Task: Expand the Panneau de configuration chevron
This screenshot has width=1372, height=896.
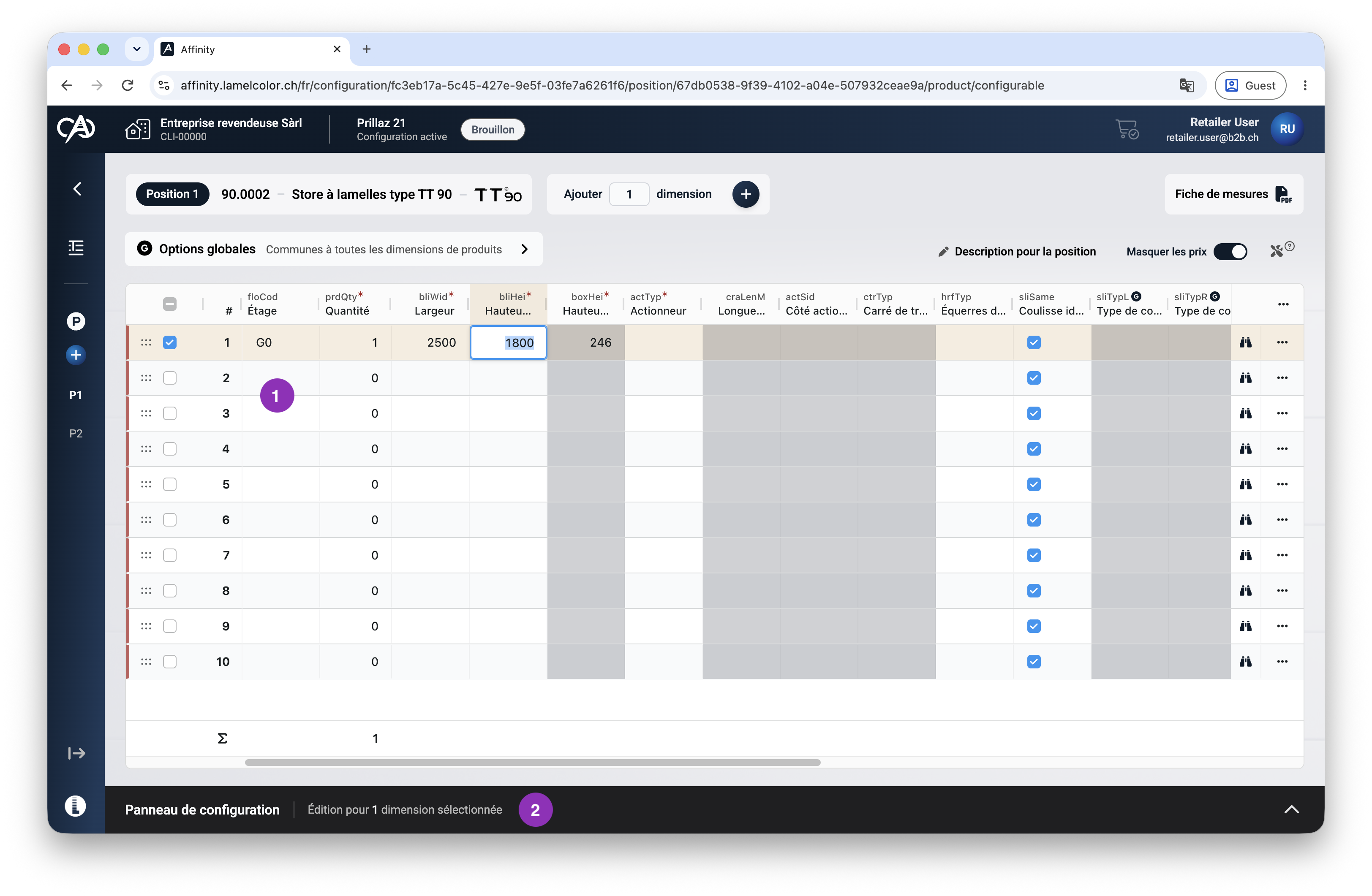Action: point(1291,809)
